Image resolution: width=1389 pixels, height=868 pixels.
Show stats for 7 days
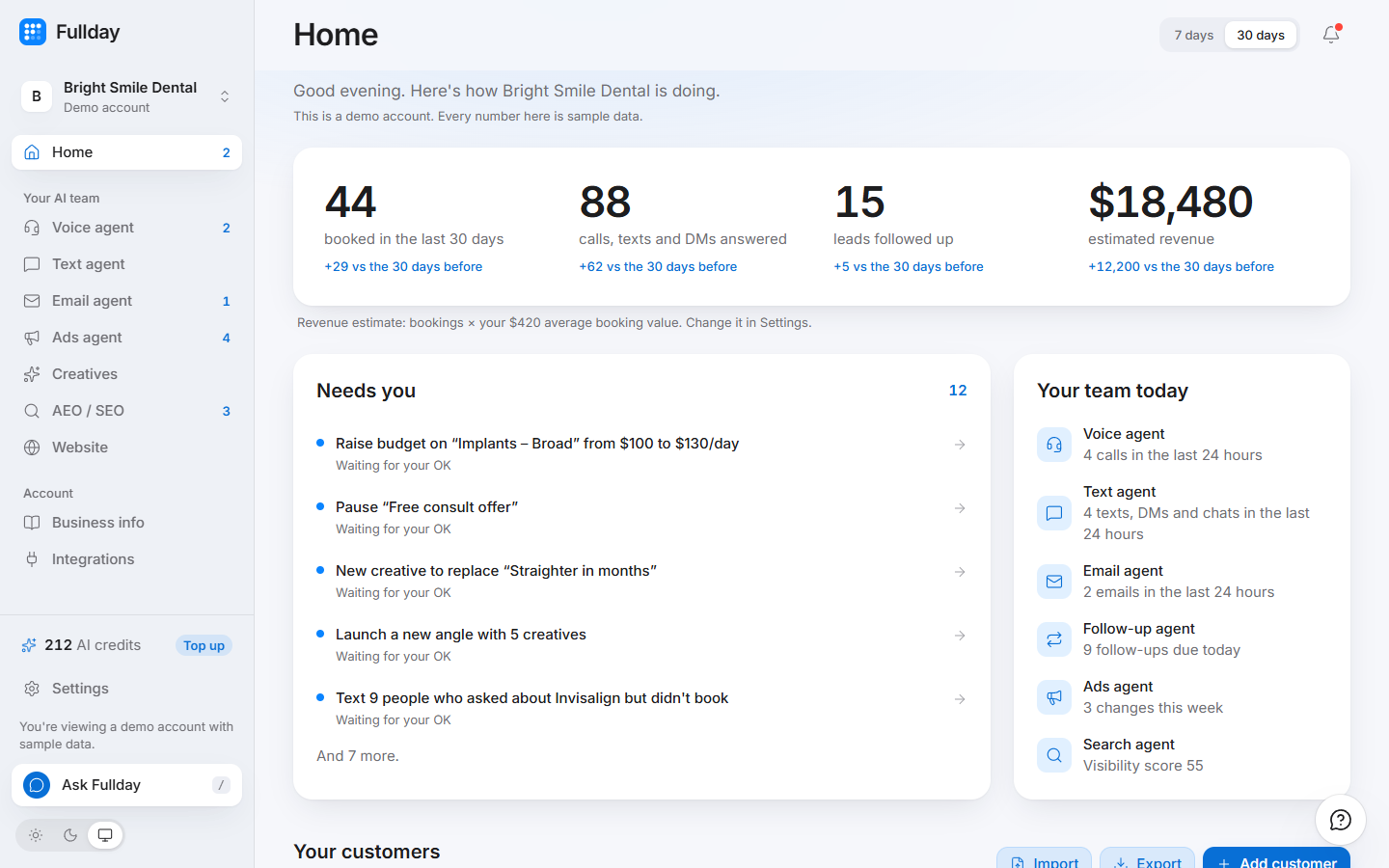[x=1194, y=35]
